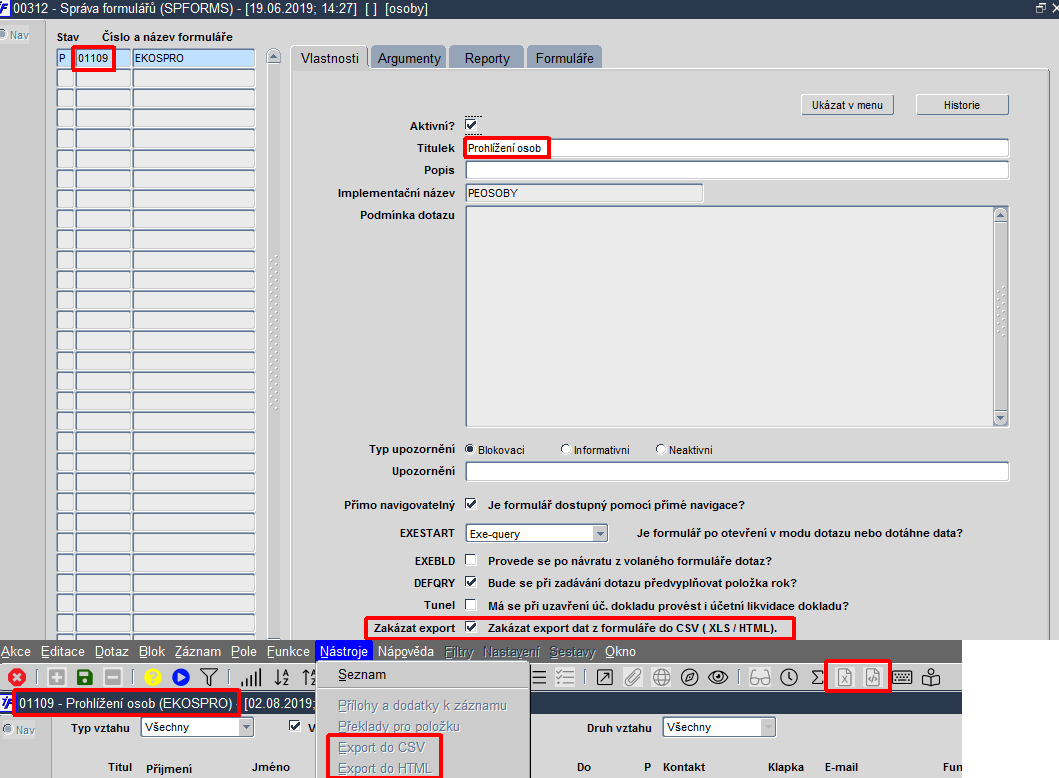
Task: Click the Popis input field
Action: point(737,170)
